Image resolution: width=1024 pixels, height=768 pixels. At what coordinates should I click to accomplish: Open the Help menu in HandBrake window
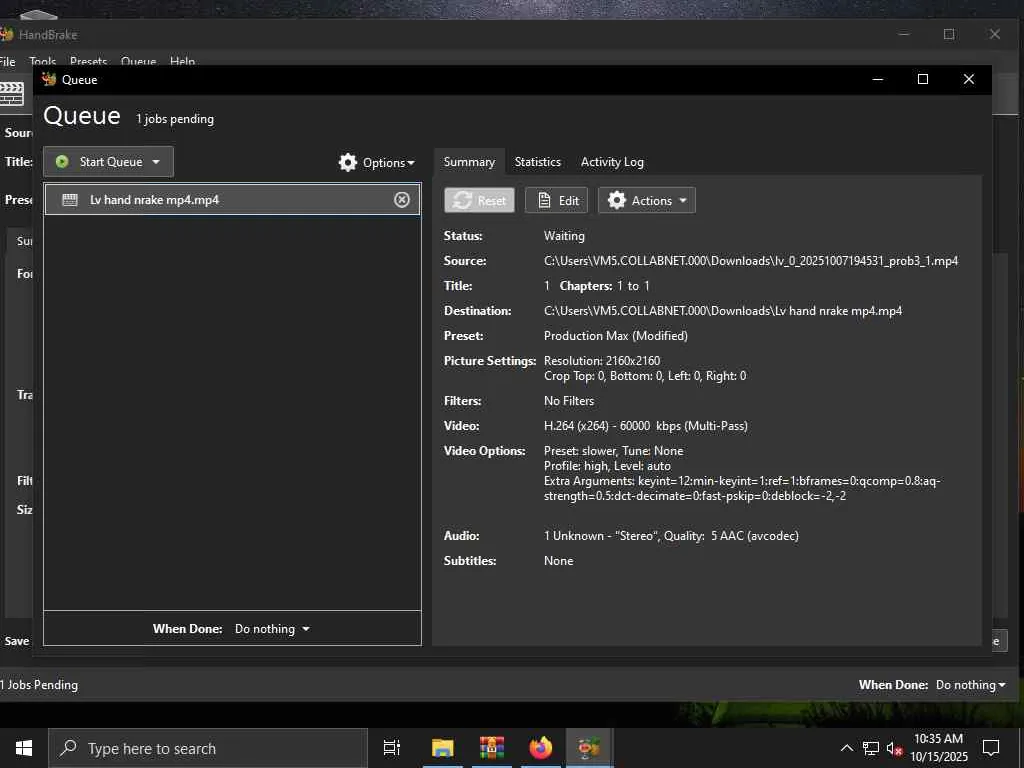[182, 61]
